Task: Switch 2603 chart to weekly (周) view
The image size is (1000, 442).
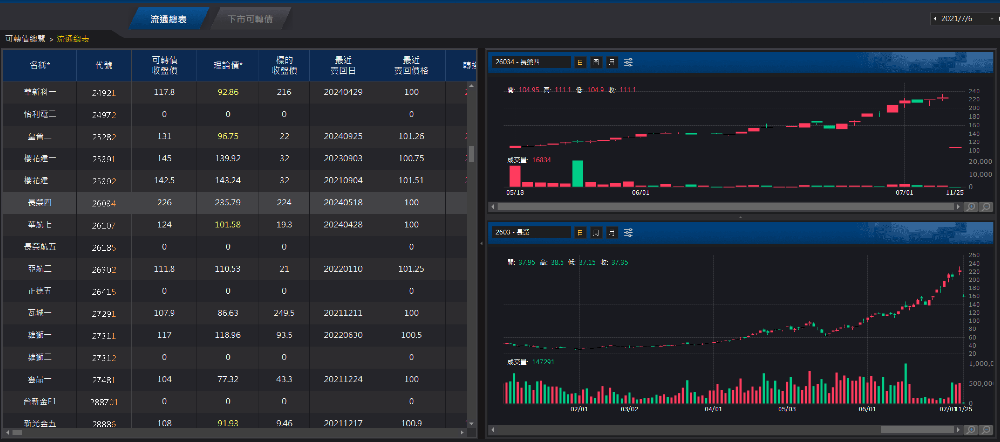Action: 596,232
